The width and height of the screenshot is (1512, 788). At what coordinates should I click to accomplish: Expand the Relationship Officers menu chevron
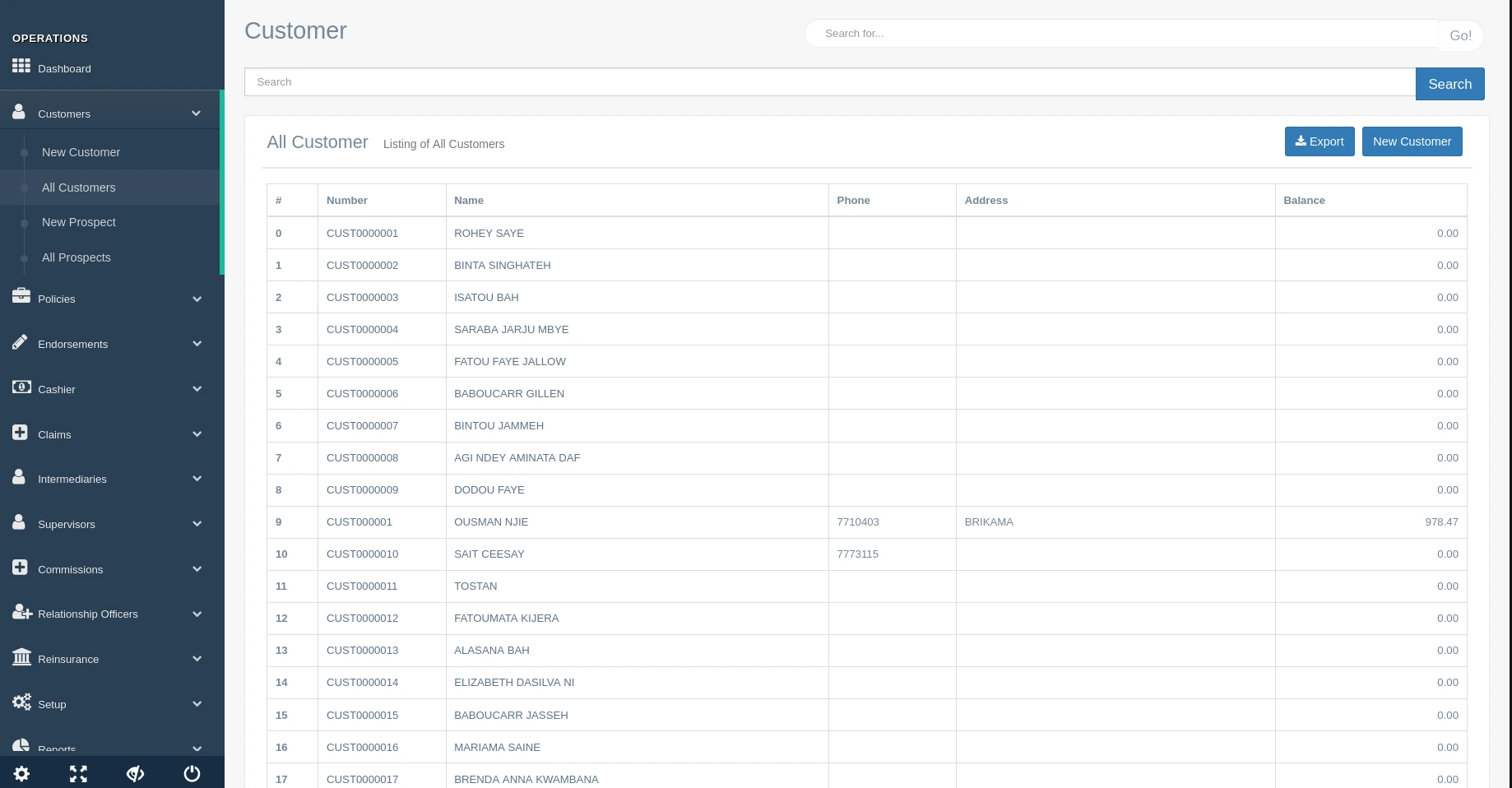(197, 614)
